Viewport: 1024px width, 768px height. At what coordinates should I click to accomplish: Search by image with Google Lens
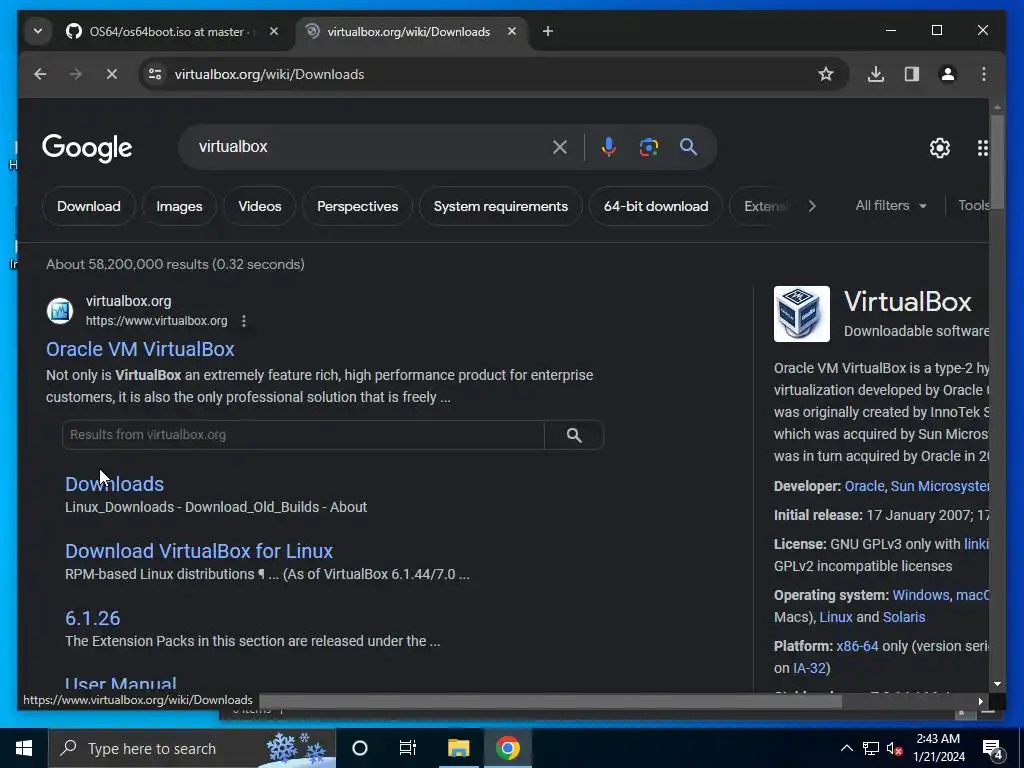pos(648,147)
